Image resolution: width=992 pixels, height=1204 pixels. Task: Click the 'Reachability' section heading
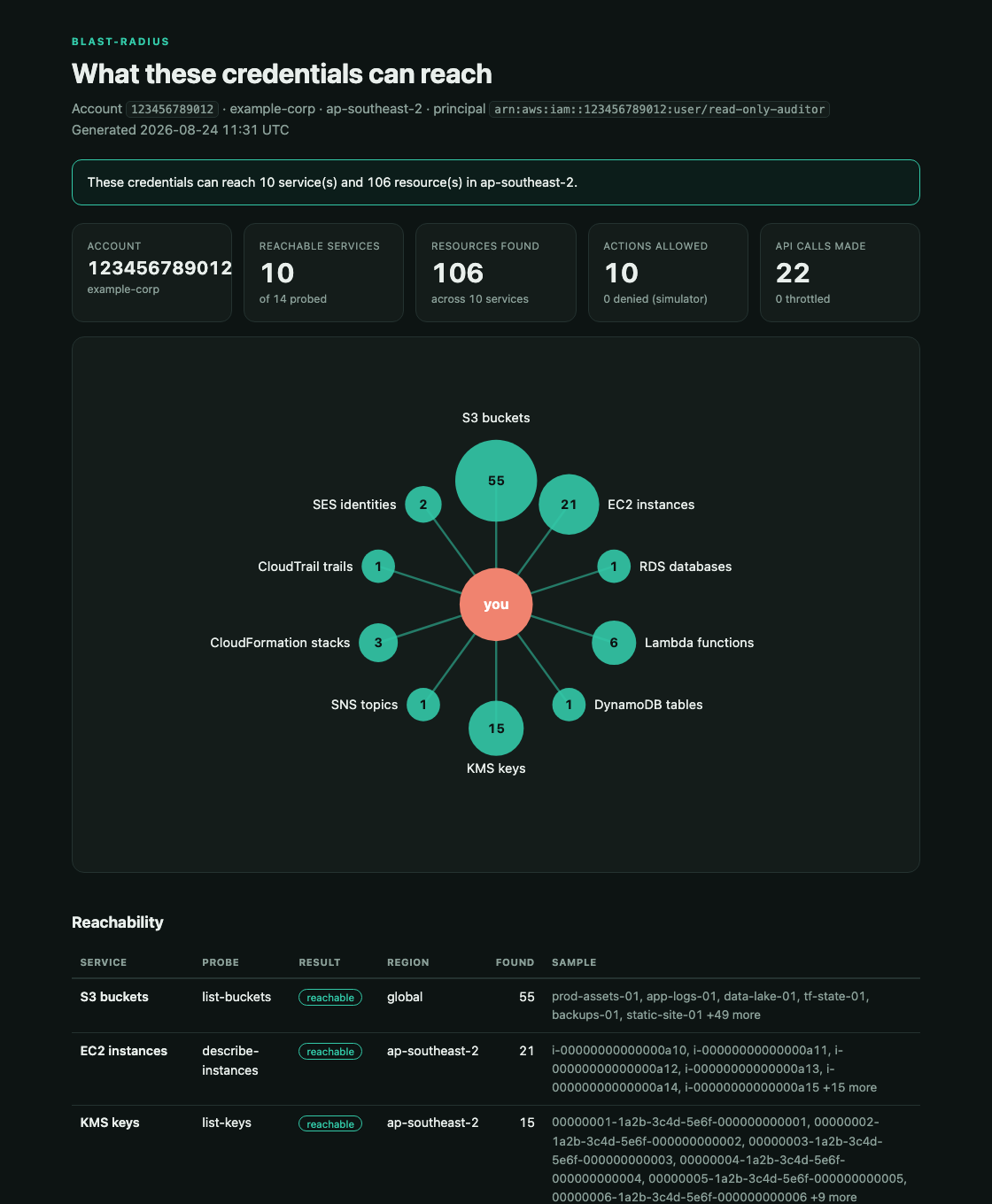[x=118, y=922]
